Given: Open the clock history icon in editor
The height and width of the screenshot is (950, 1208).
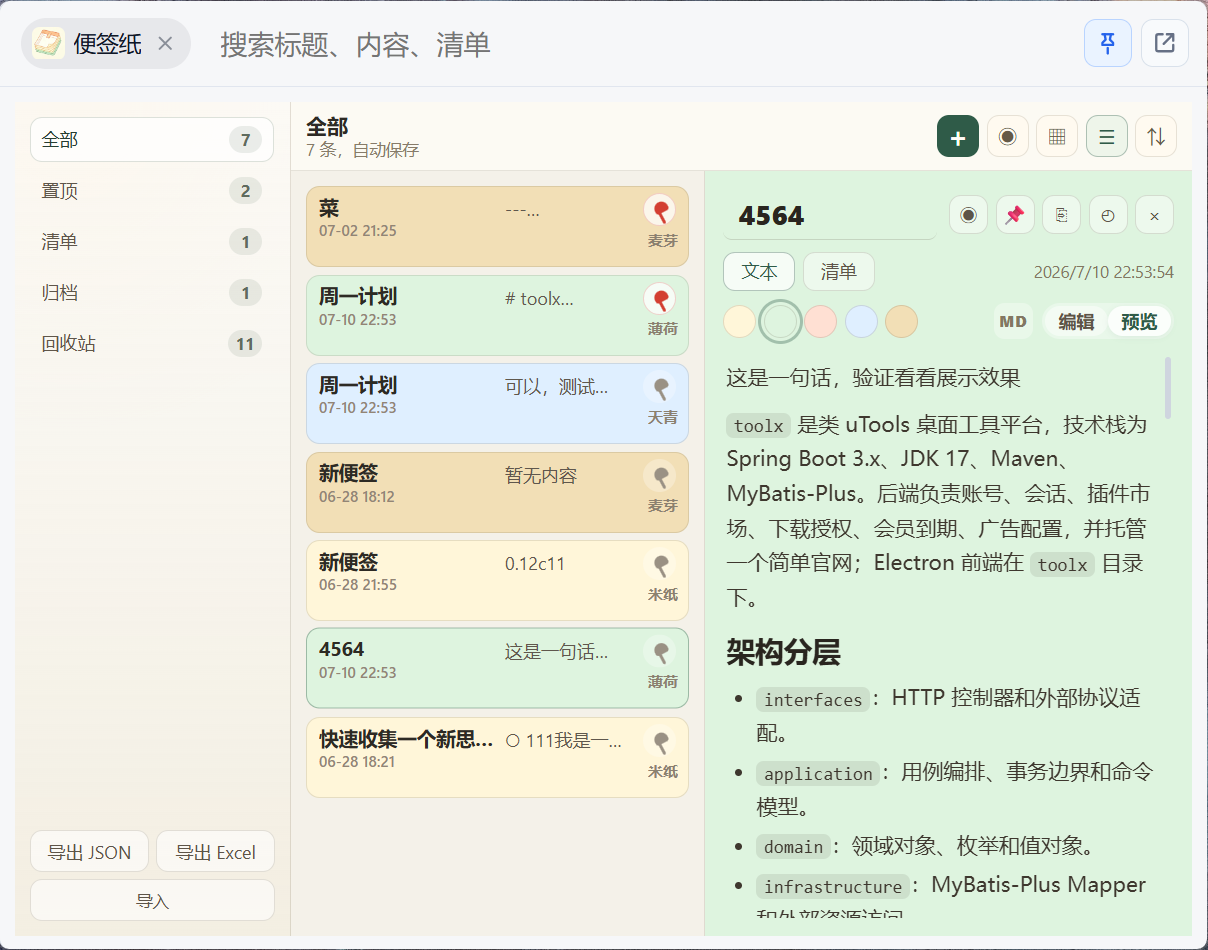Looking at the screenshot, I should click(x=1108, y=215).
